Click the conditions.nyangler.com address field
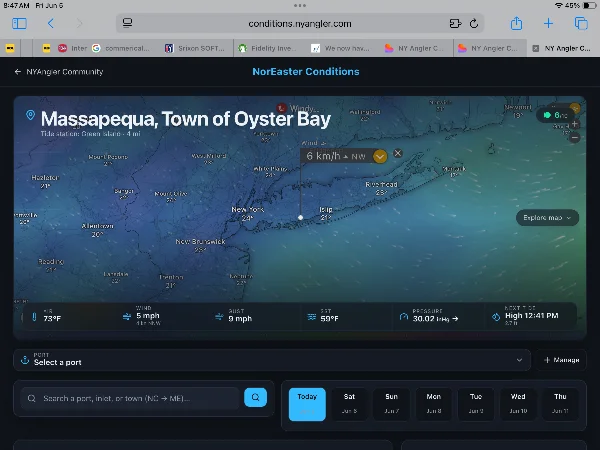Image resolution: width=600 pixels, height=450 pixels. [x=300, y=24]
